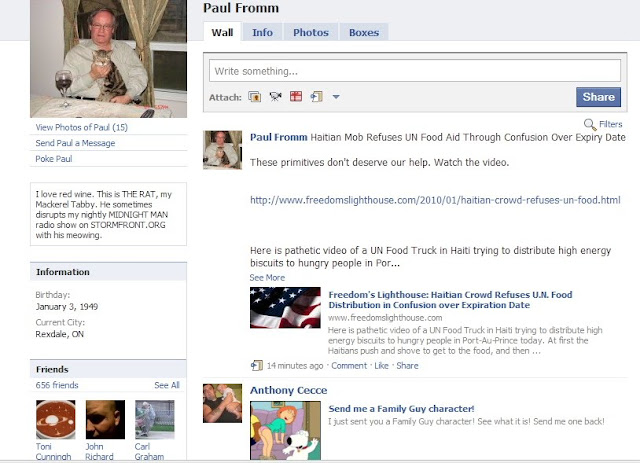The image size is (640, 463).
Task: Open the Photos tab
Action: [x=311, y=32]
